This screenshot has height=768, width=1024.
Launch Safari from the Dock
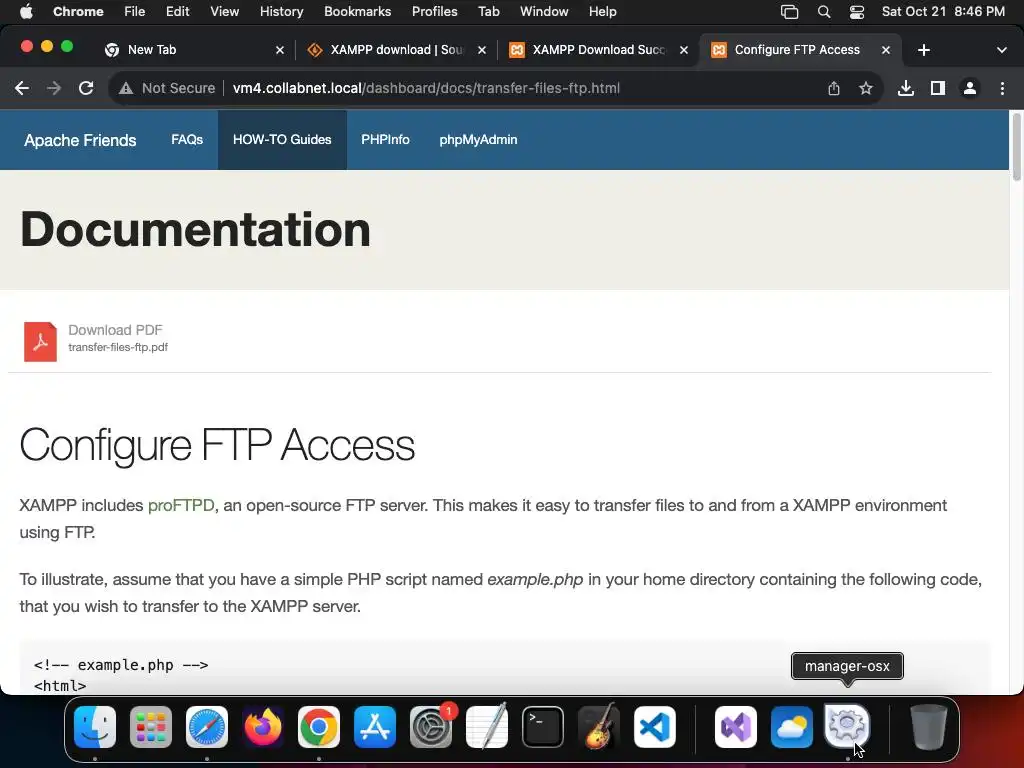click(x=207, y=727)
